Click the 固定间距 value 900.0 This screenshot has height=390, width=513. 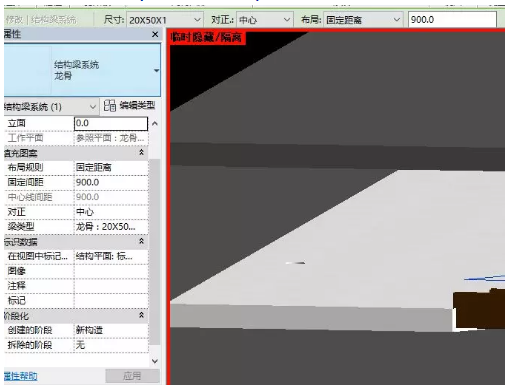tap(111, 182)
